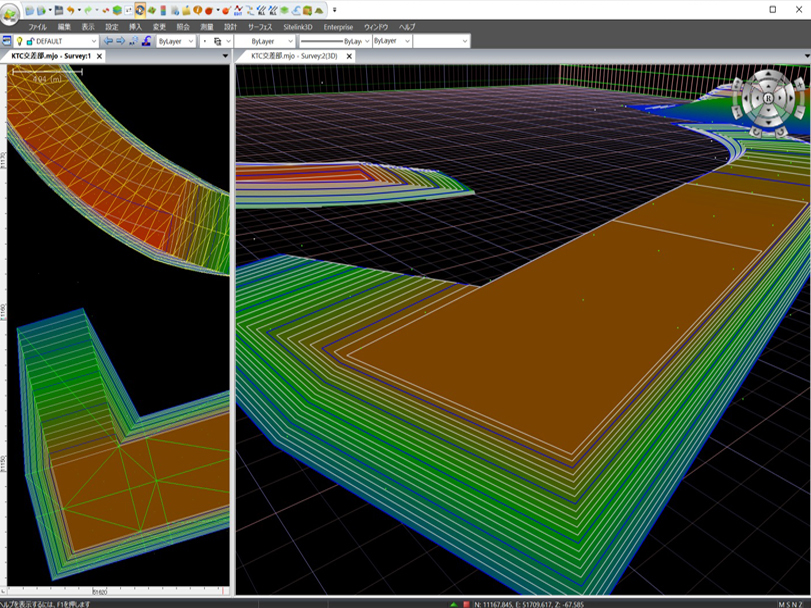Click the previous layer left-arrow icon

click(x=108, y=41)
